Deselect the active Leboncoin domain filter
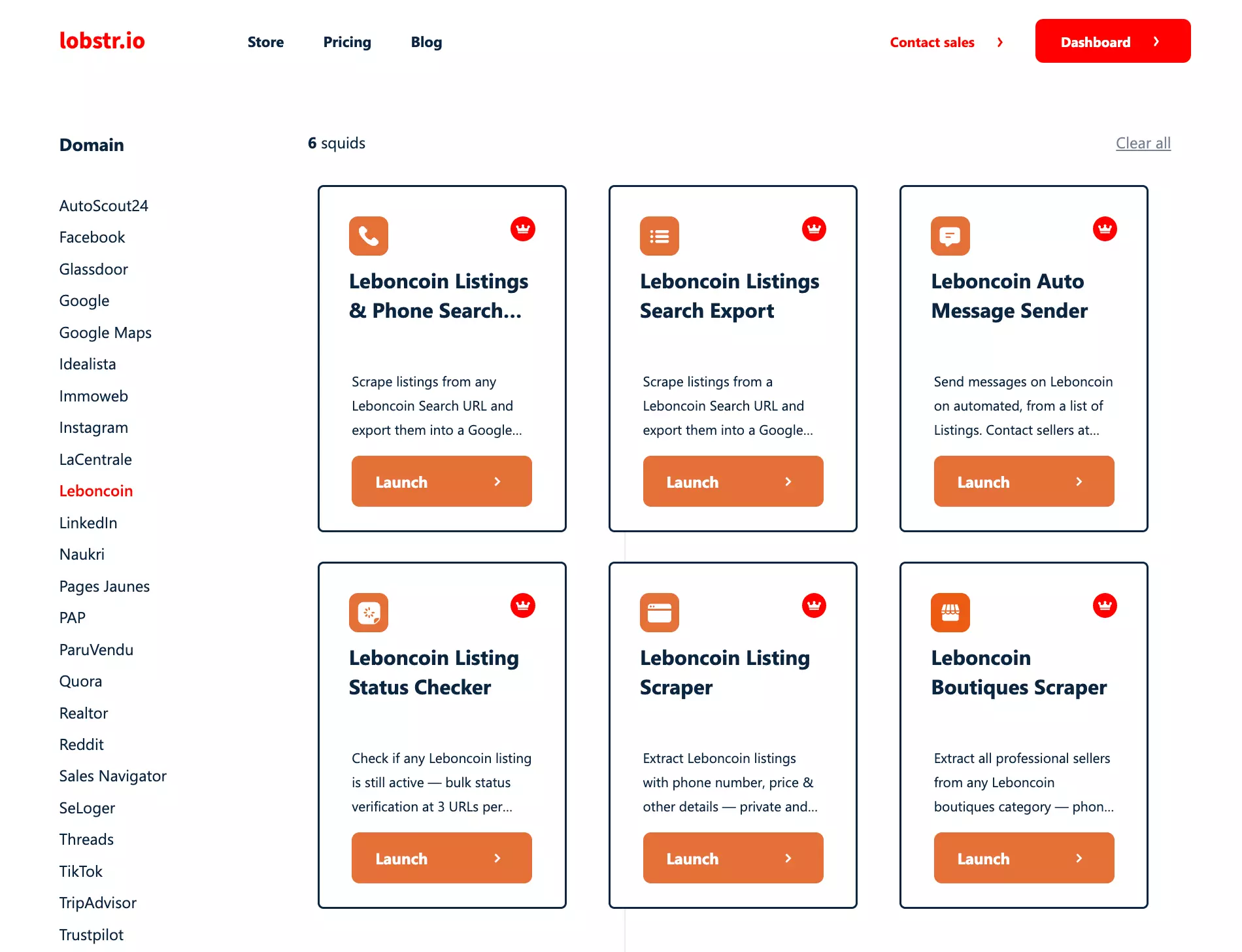 (x=96, y=491)
